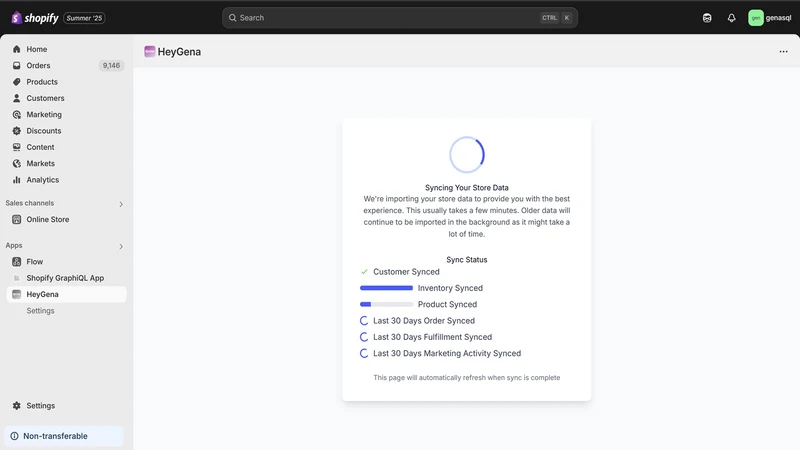The width and height of the screenshot is (800, 450).
Task: Click the Online Store icon
Action: 16,219
